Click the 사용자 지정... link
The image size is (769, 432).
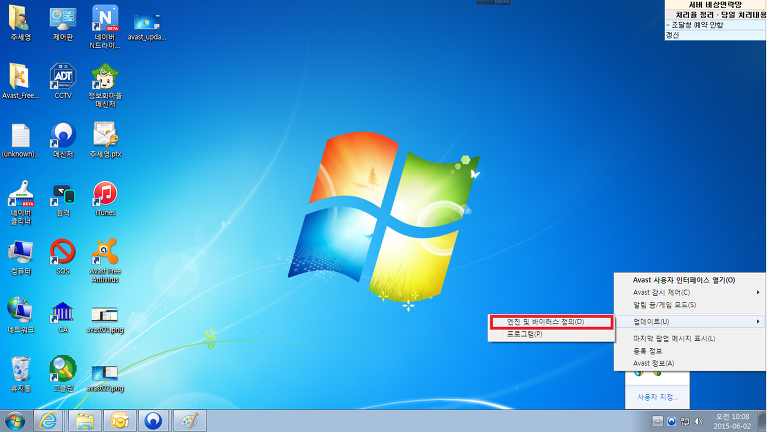pos(657,397)
